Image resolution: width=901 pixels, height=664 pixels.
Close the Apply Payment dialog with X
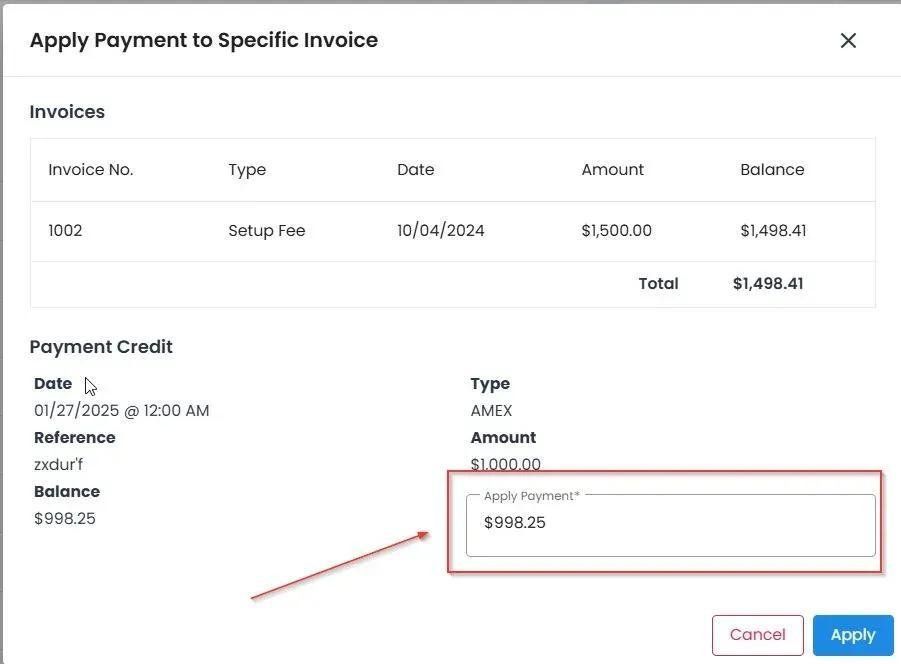(848, 41)
